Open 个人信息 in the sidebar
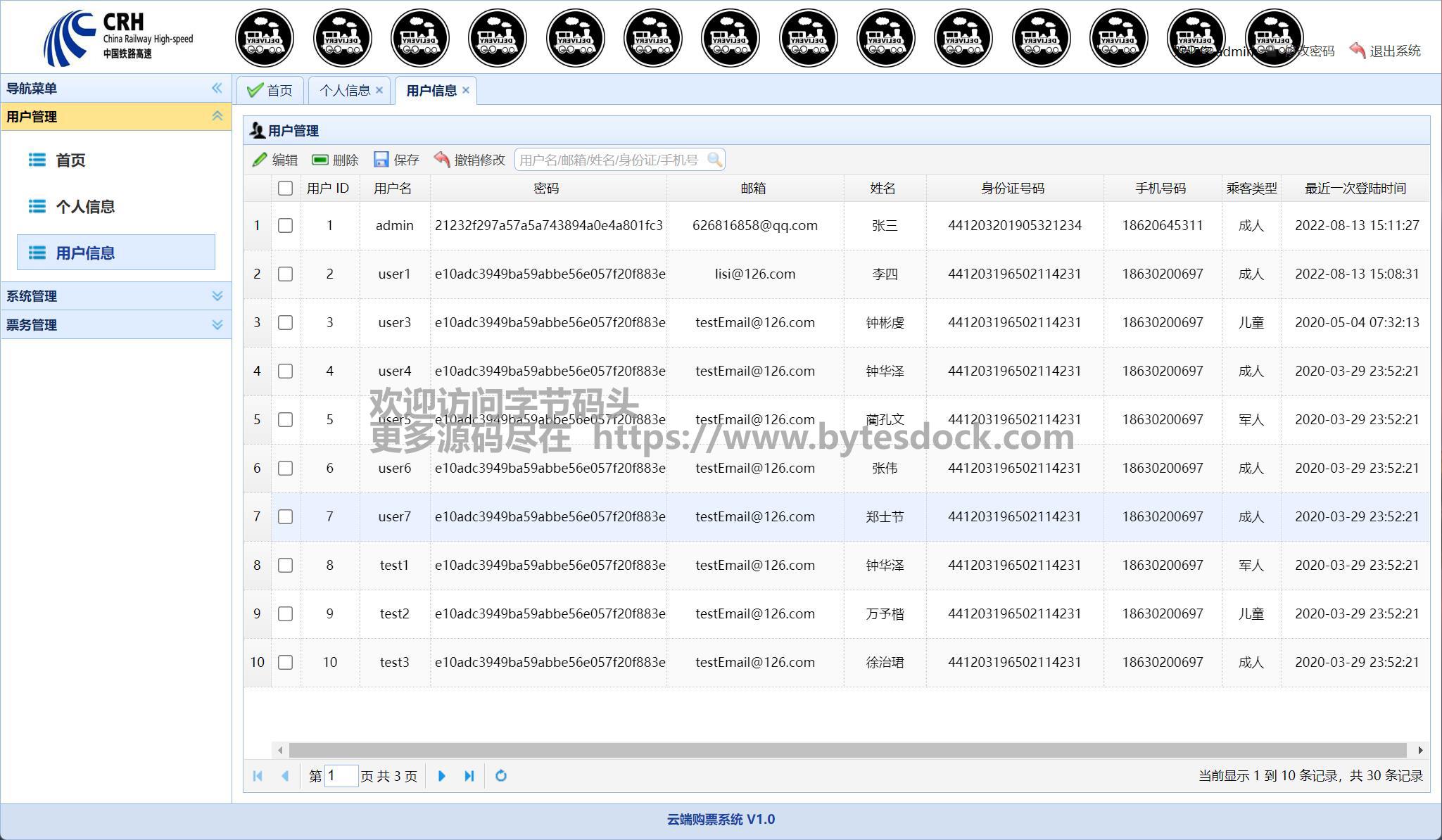The image size is (1442, 840). pos(85,206)
